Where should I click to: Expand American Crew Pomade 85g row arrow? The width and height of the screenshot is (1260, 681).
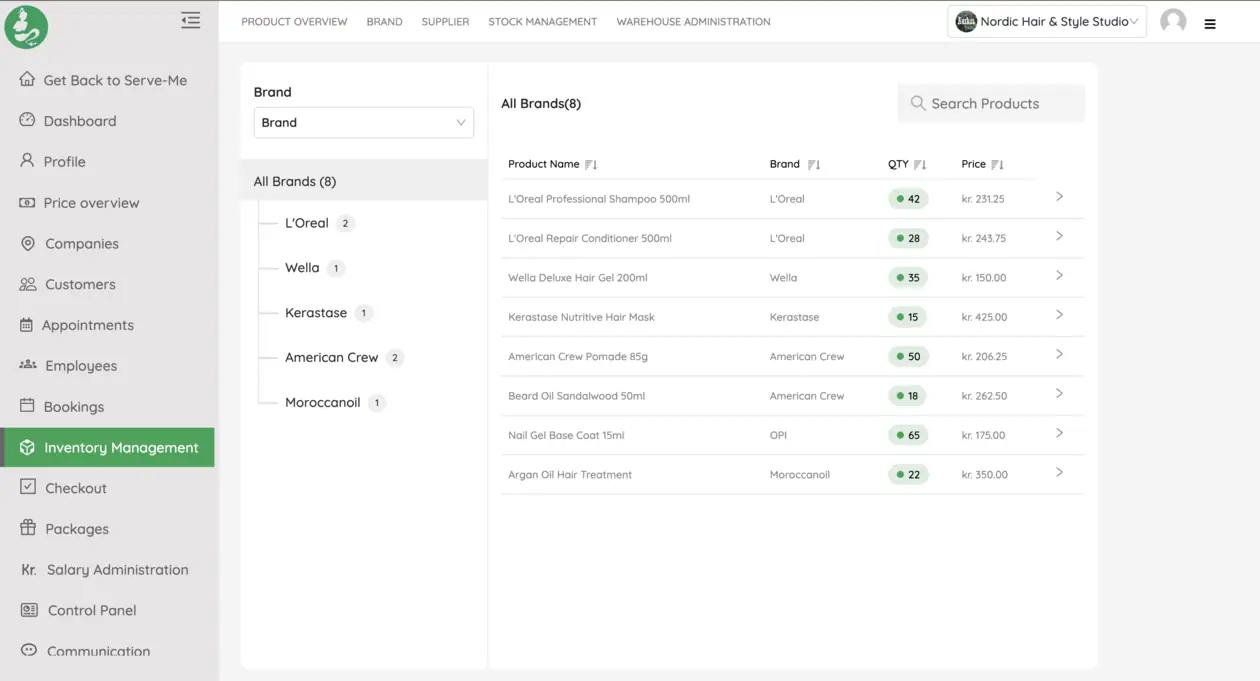pos(1059,354)
